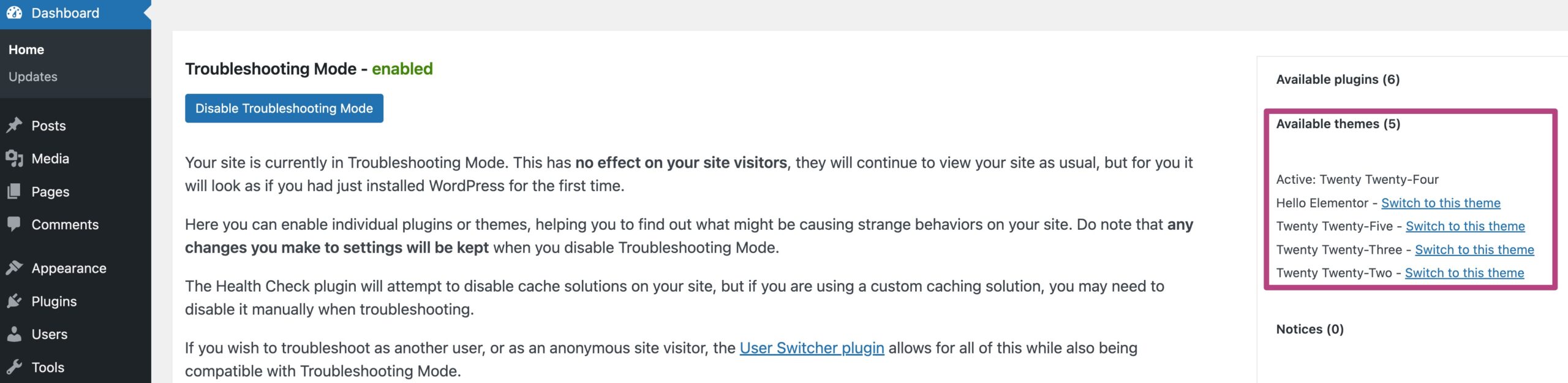Image resolution: width=1568 pixels, height=383 pixels.
Task: Click the Tools wrench icon
Action: point(14,368)
